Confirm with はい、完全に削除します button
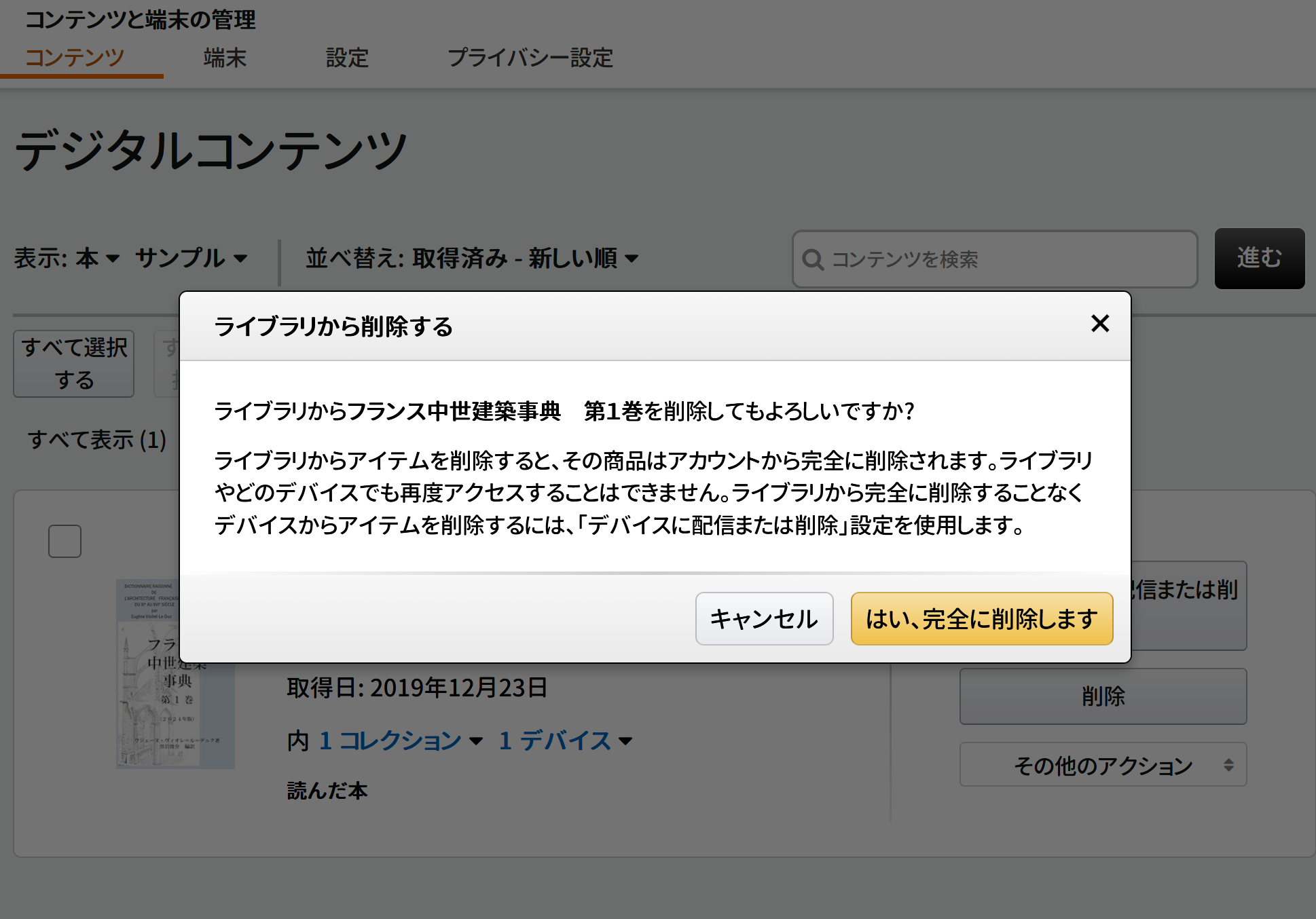 coord(981,618)
